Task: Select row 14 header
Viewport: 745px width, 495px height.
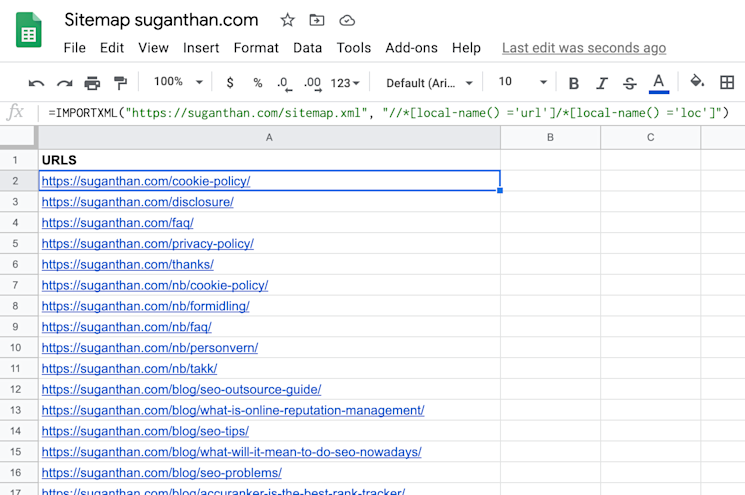Action: click(x=15, y=431)
